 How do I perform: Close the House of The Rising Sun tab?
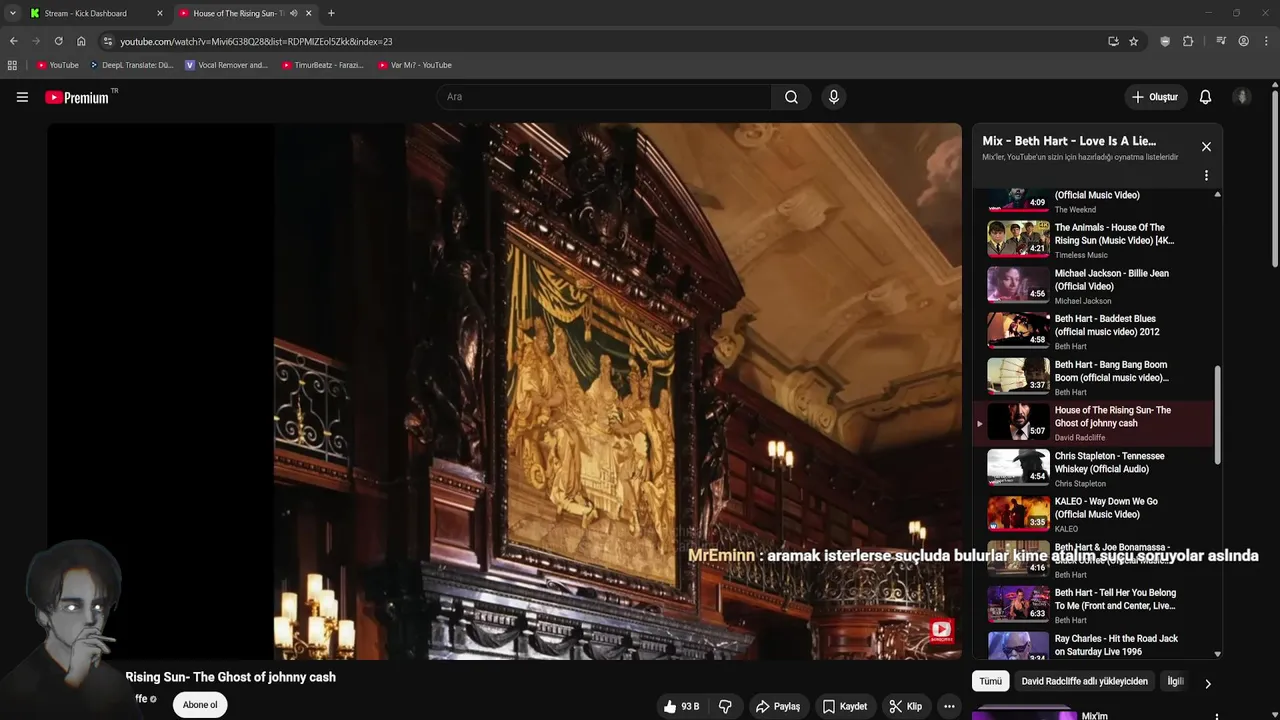tap(308, 13)
